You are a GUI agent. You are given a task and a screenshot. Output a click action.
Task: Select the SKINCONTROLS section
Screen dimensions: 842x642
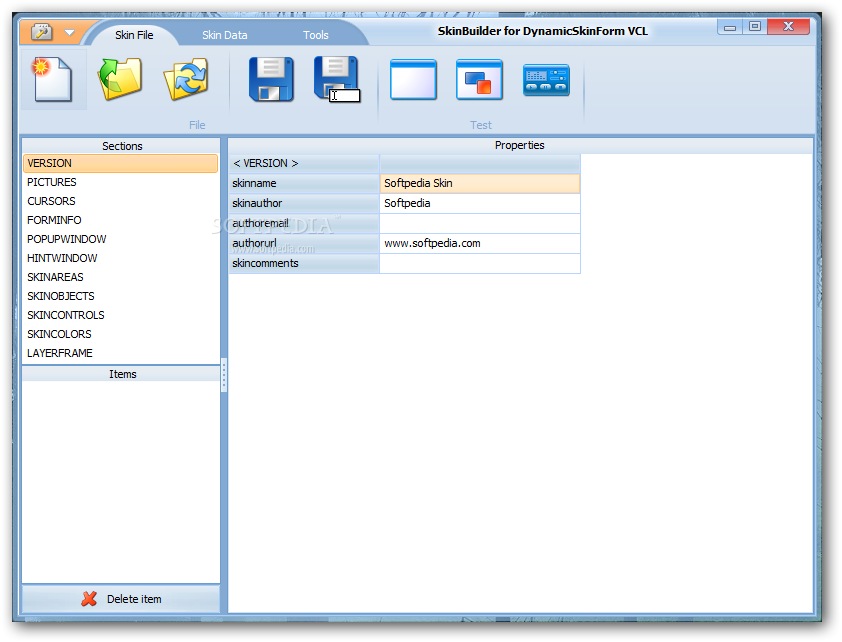tap(120, 315)
